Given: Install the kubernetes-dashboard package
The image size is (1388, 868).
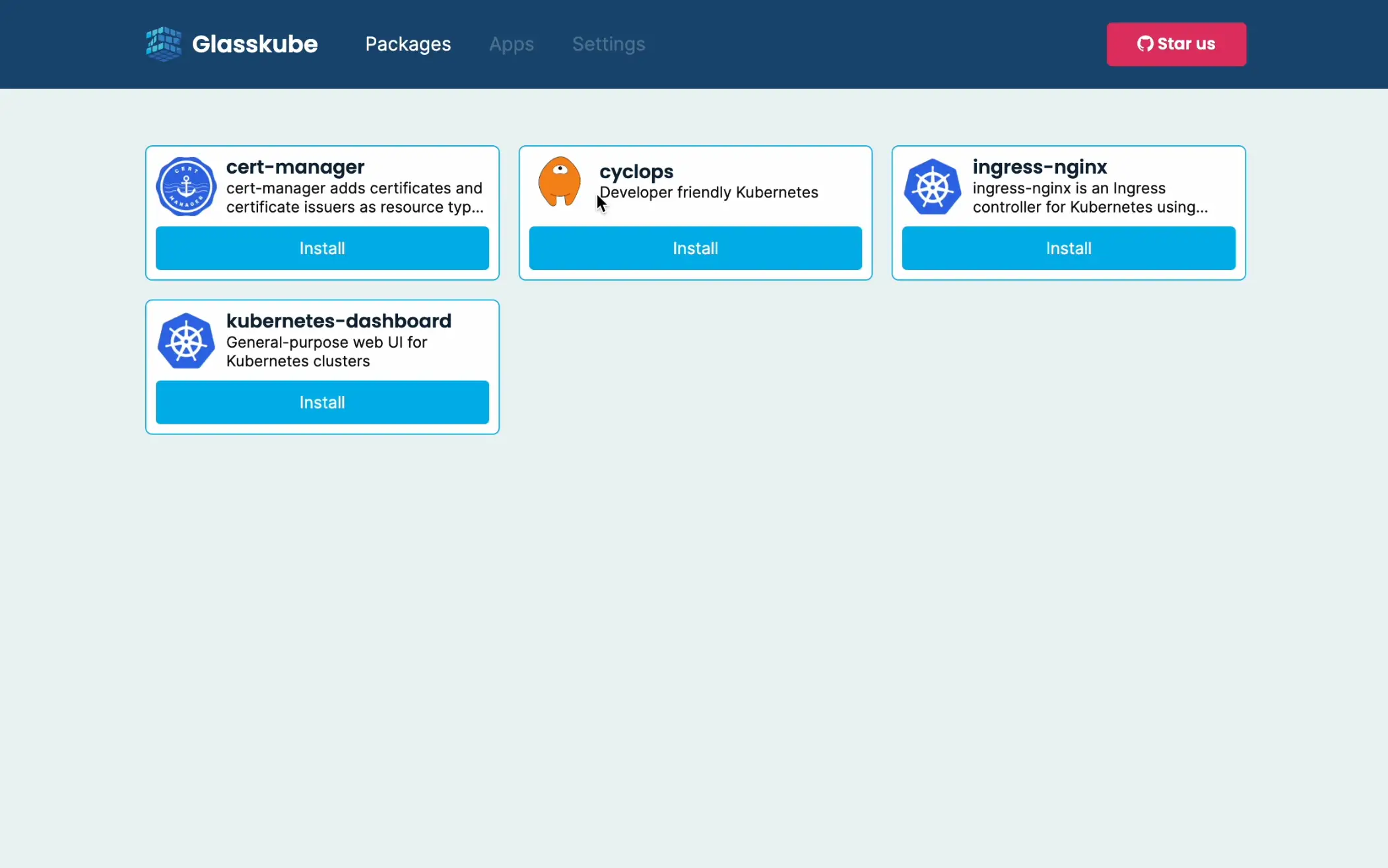Looking at the screenshot, I should (322, 402).
